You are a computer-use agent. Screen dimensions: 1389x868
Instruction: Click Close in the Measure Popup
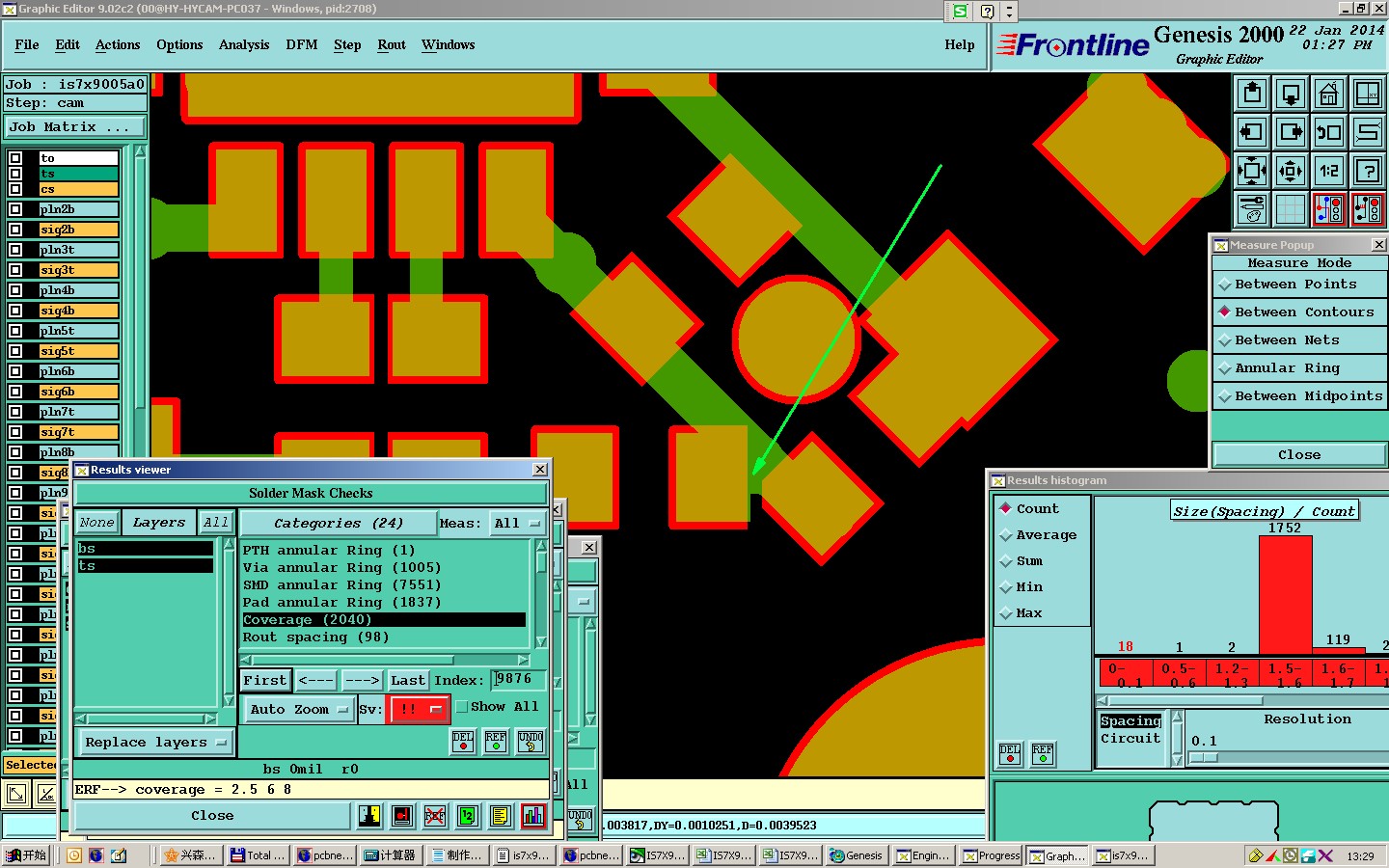coord(1299,455)
